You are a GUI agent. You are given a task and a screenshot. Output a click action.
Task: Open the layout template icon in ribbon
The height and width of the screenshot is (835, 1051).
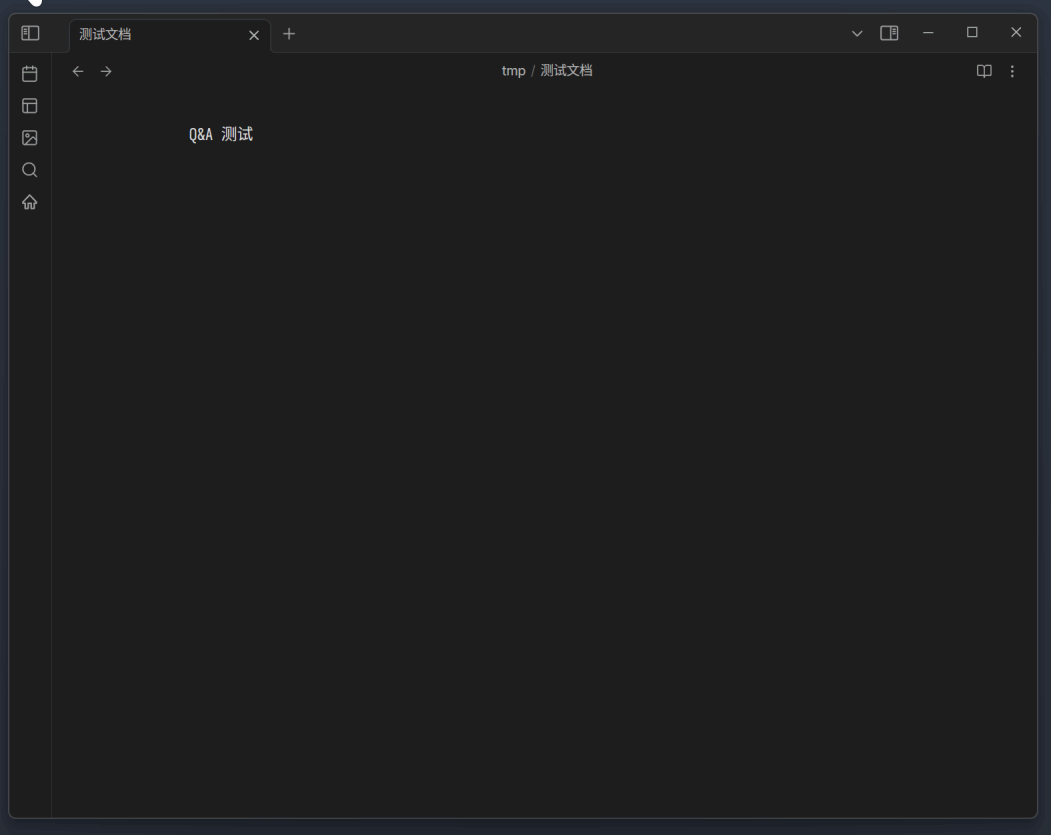pyautogui.click(x=29, y=106)
